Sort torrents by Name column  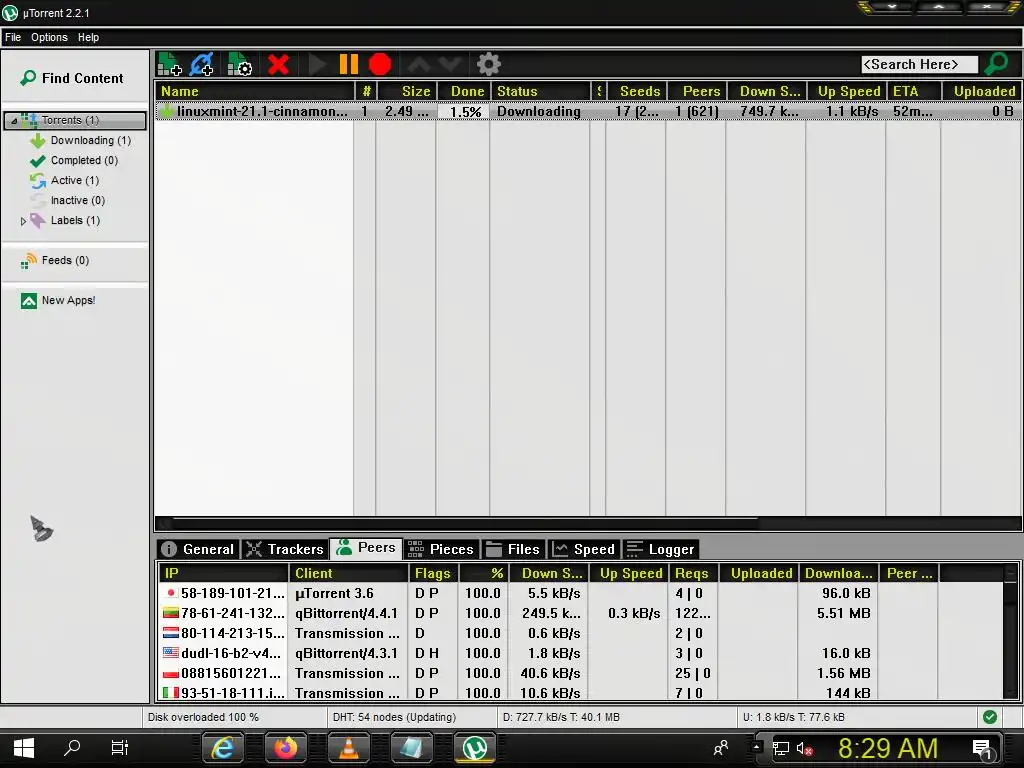pos(255,91)
